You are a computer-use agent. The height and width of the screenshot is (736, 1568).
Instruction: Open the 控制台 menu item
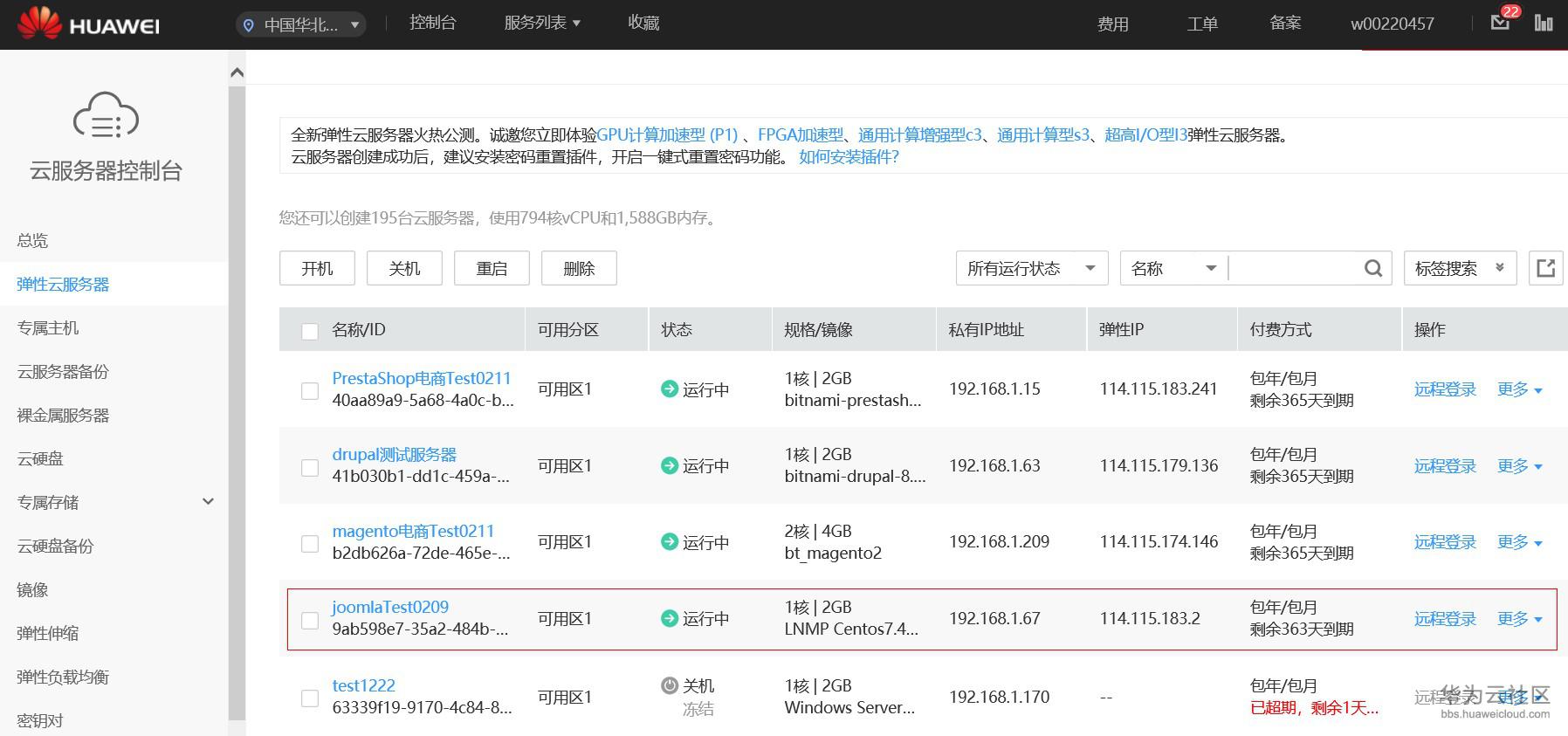click(x=433, y=23)
